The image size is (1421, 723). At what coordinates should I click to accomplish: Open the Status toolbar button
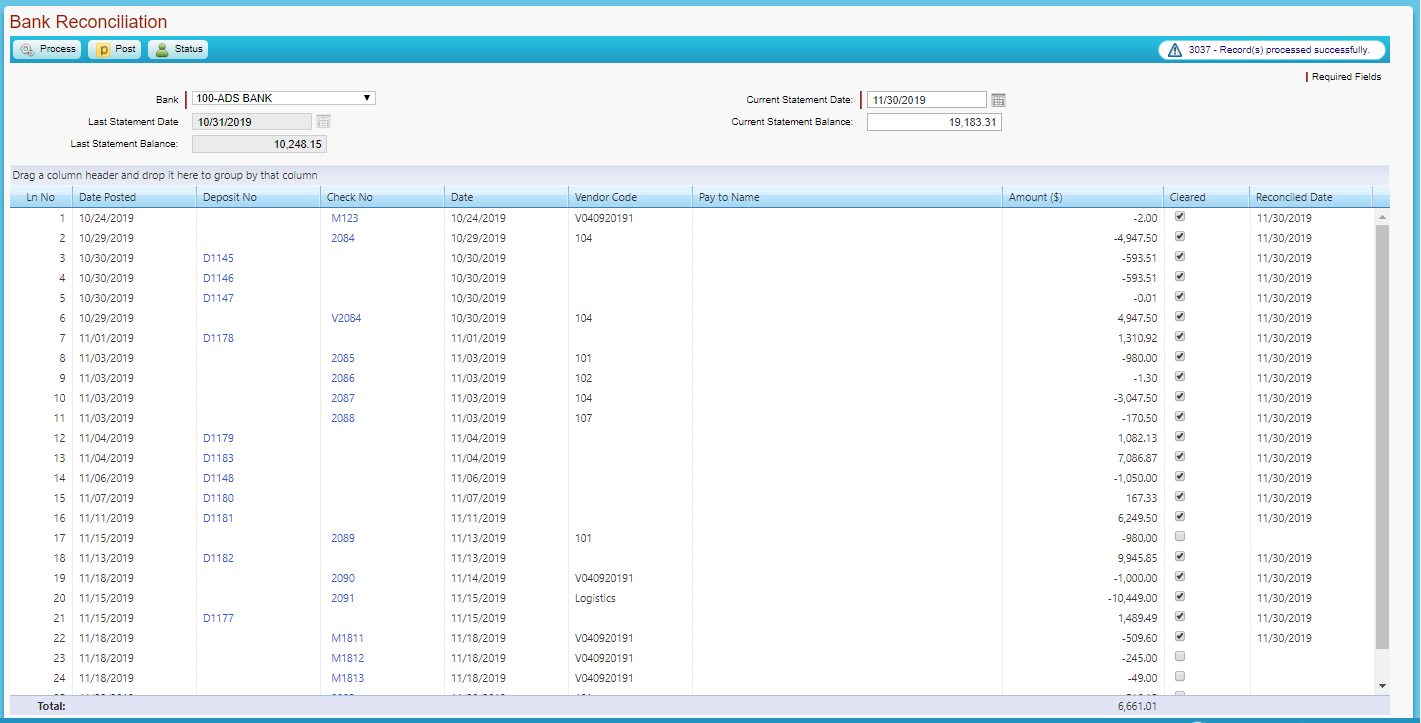pyautogui.click(x=178, y=49)
